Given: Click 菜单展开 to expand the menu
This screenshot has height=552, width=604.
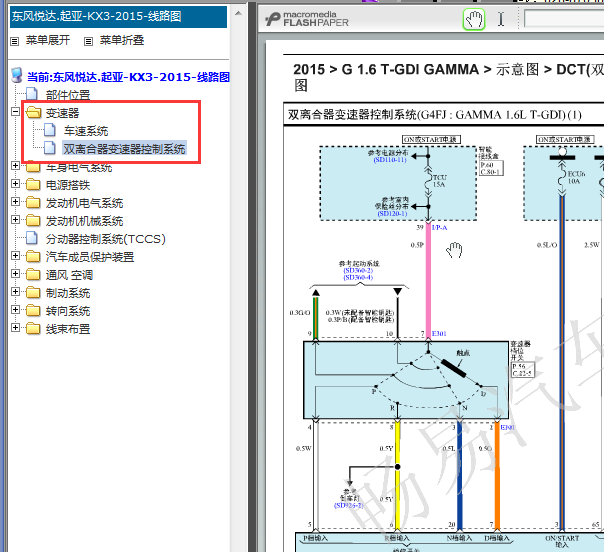Looking at the screenshot, I should pos(48,40).
